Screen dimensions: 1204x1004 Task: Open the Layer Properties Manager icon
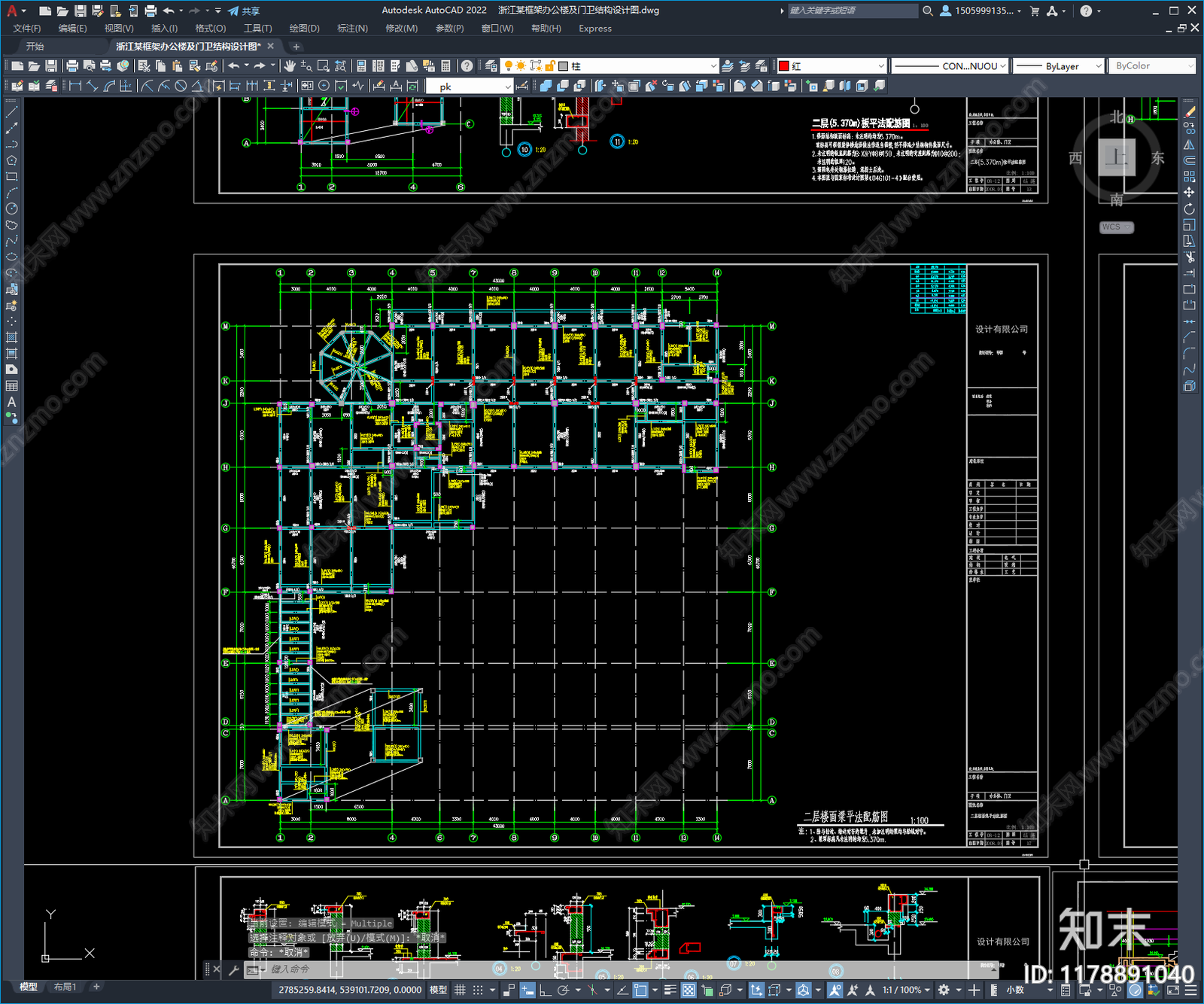click(491, 66)
